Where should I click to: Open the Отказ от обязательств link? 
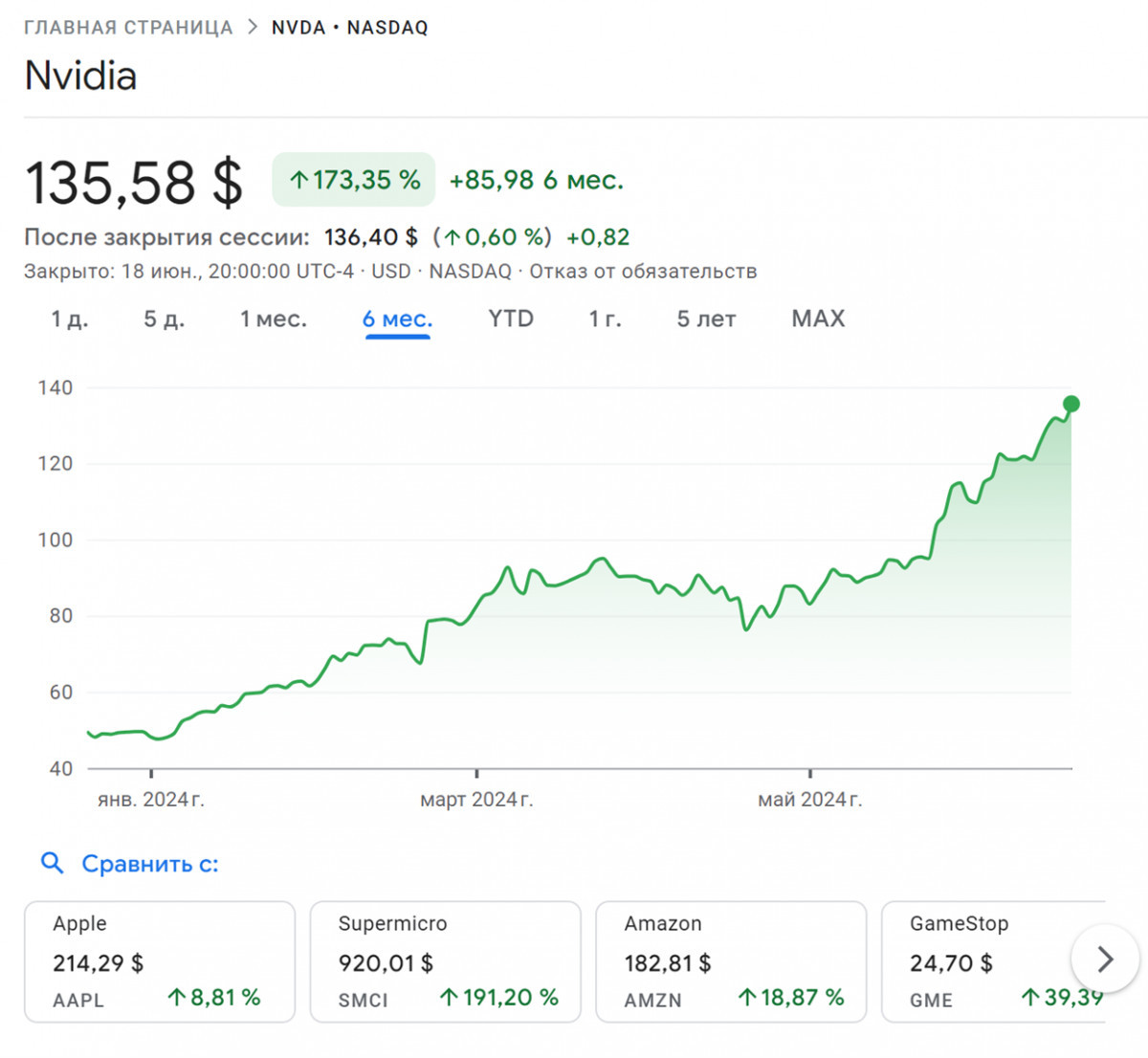643,272
